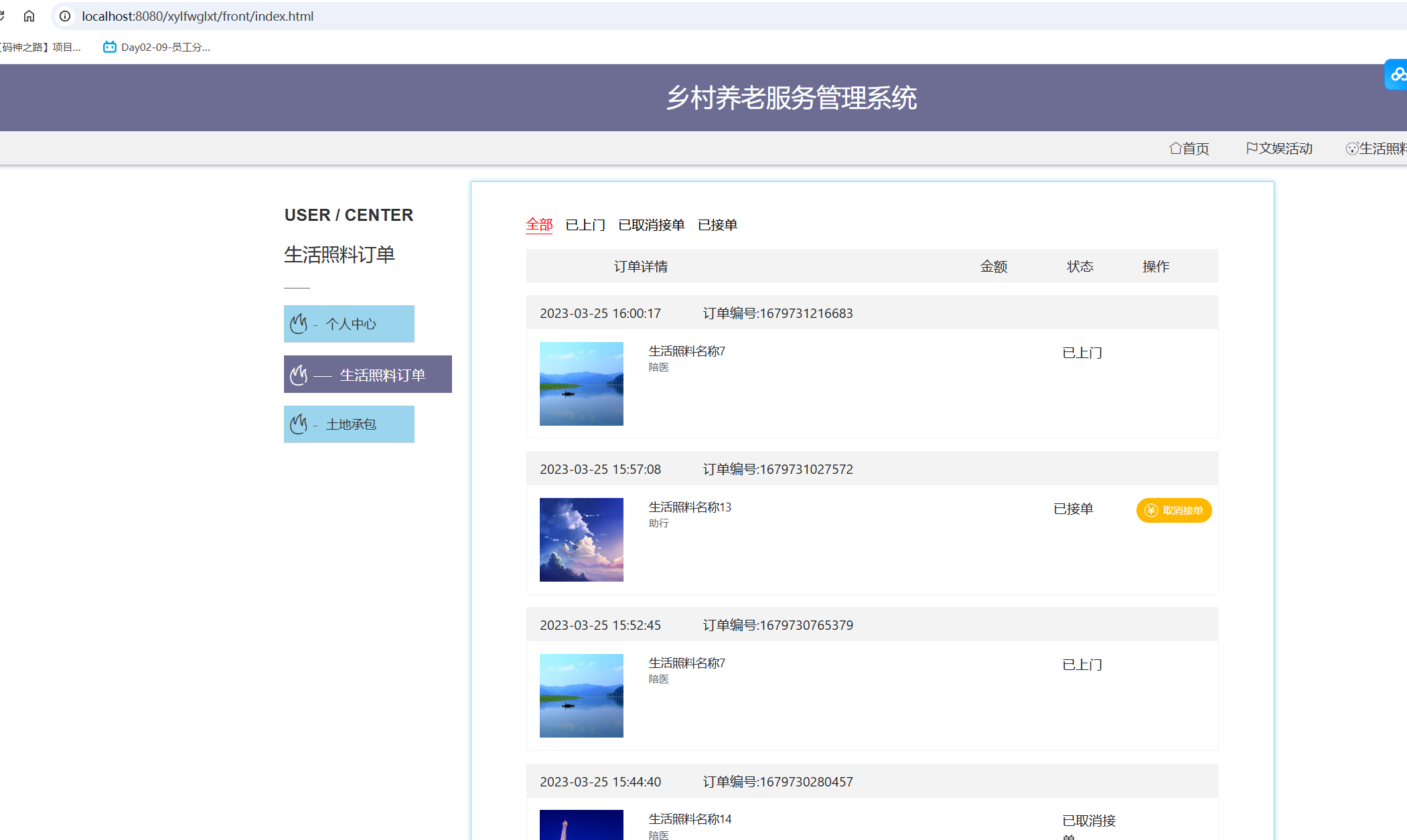Open the Day02-09 bookmark icon

[109, 47]
